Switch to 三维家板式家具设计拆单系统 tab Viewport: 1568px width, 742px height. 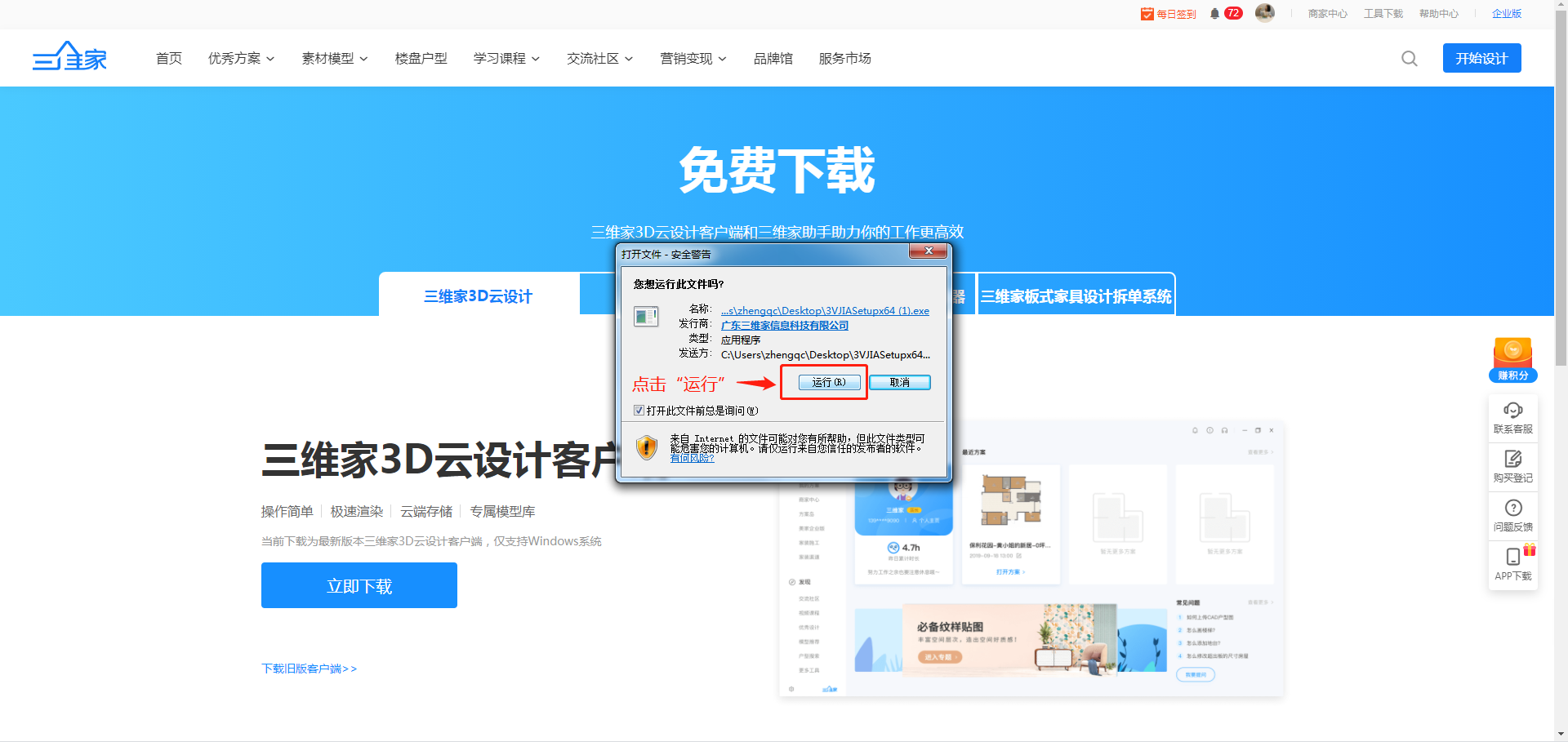1076,295
